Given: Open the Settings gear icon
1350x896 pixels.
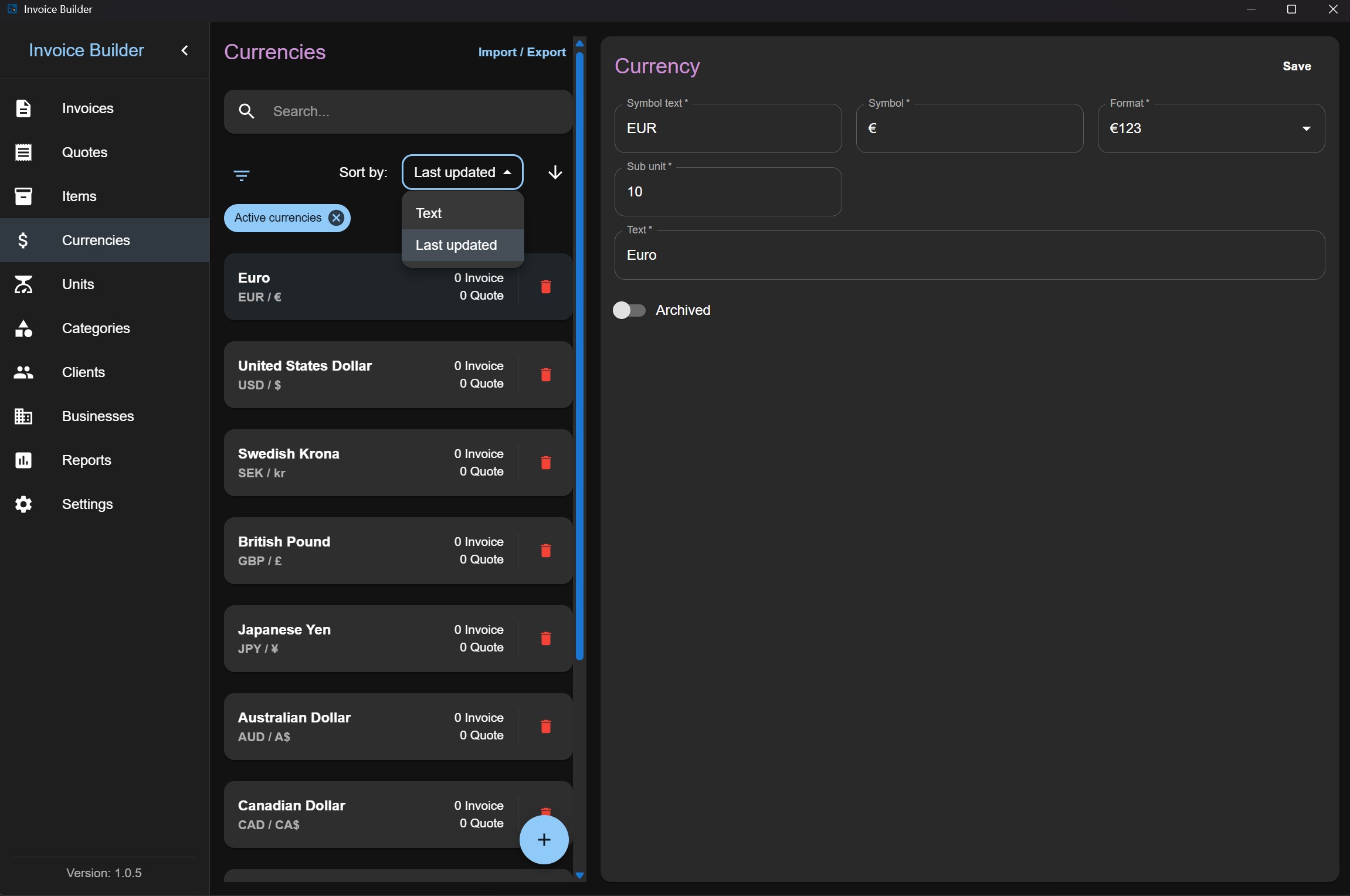Looking at the screenshot, I should point(23,504).
